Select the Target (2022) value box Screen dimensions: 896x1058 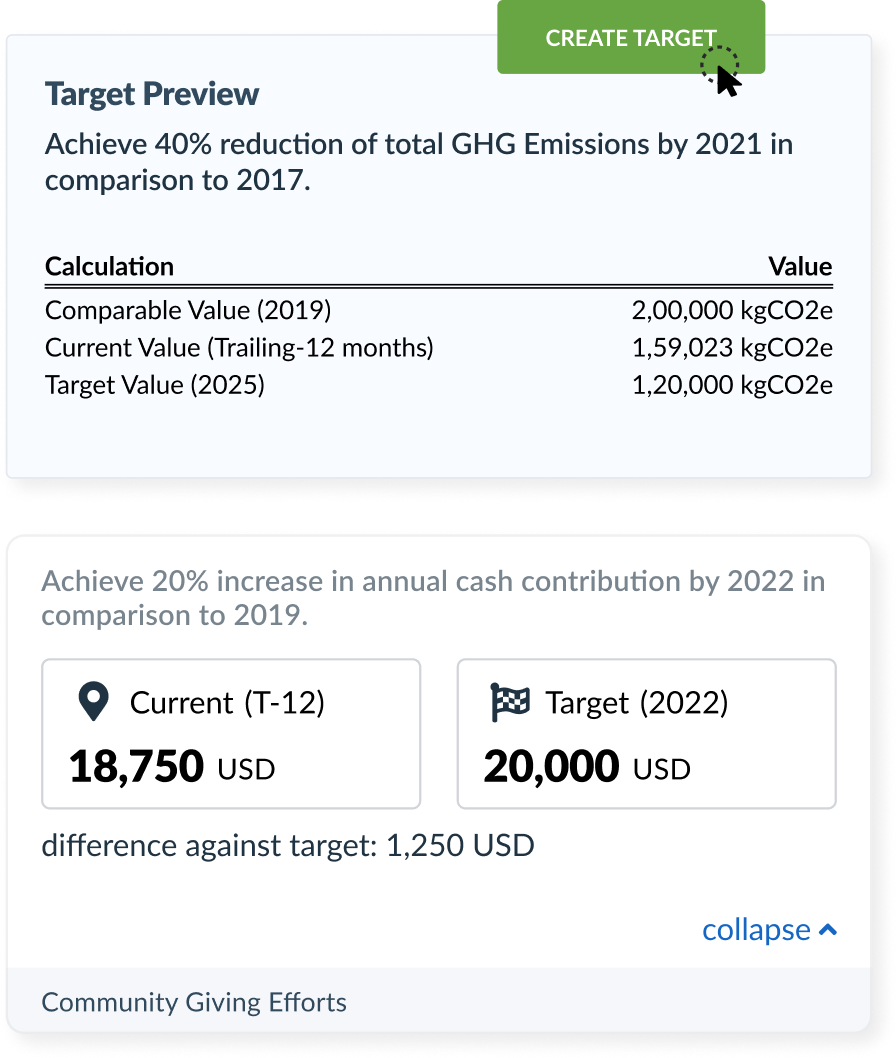pos(647,733)
